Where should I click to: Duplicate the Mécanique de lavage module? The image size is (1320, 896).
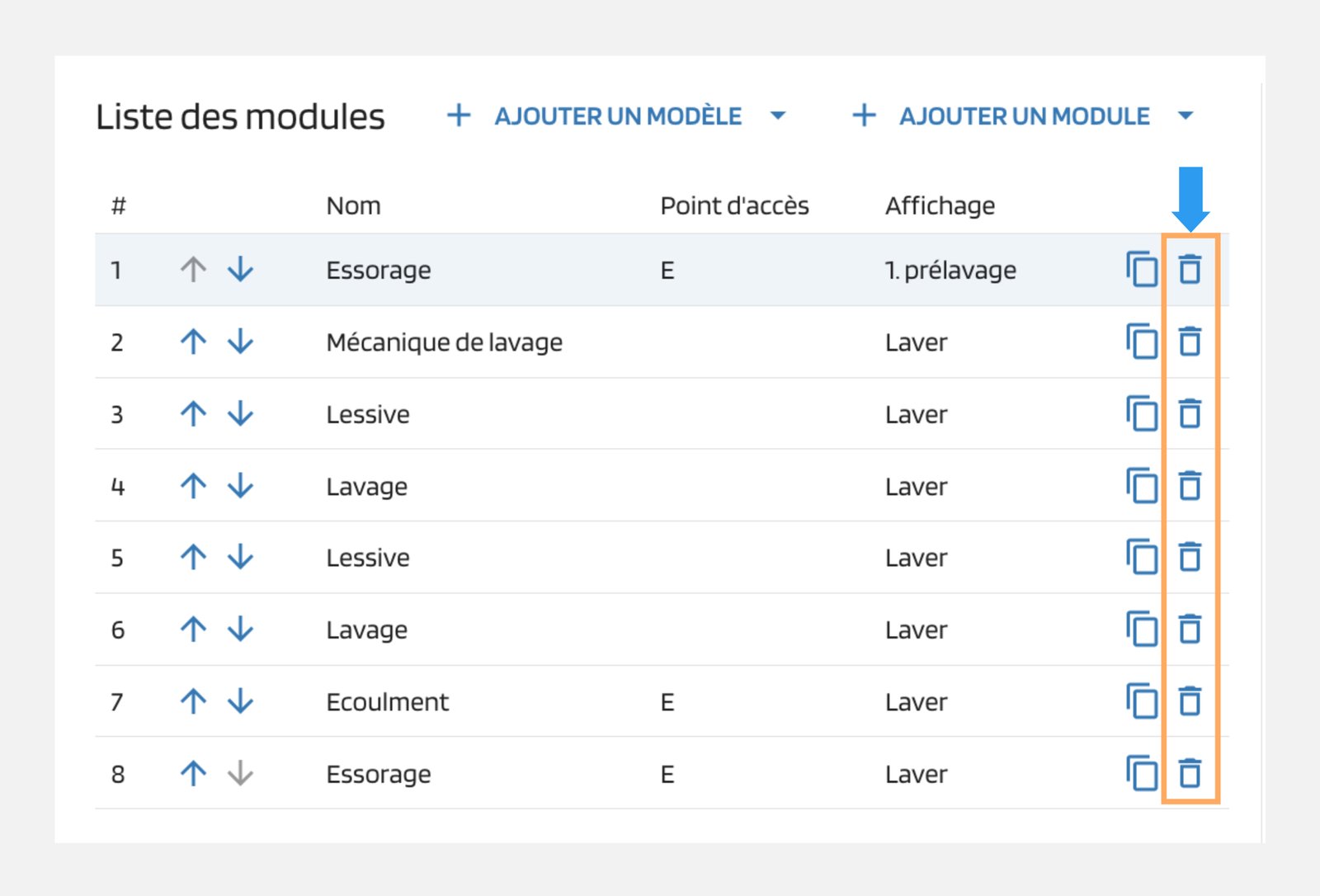point(1142,342)
